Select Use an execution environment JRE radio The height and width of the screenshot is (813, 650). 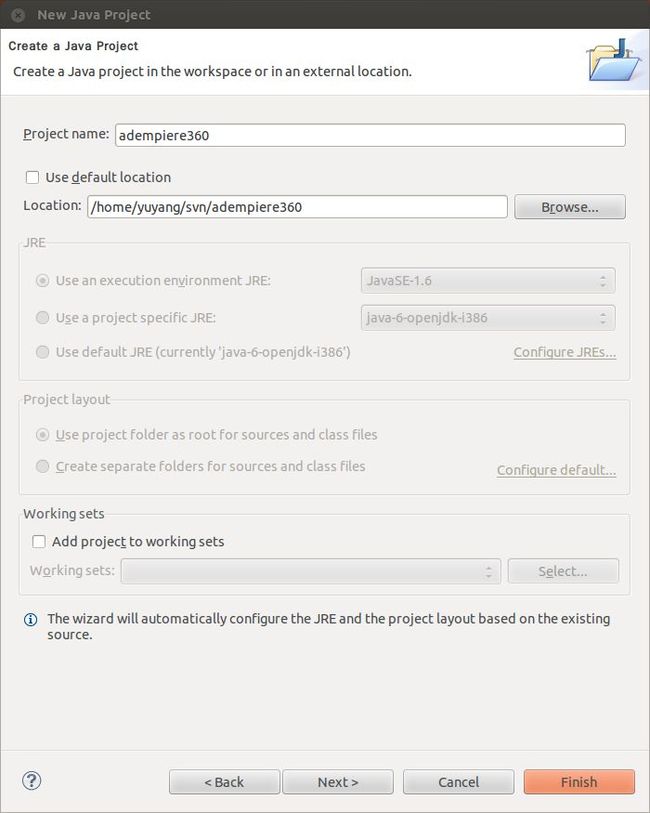pos(43,281)
